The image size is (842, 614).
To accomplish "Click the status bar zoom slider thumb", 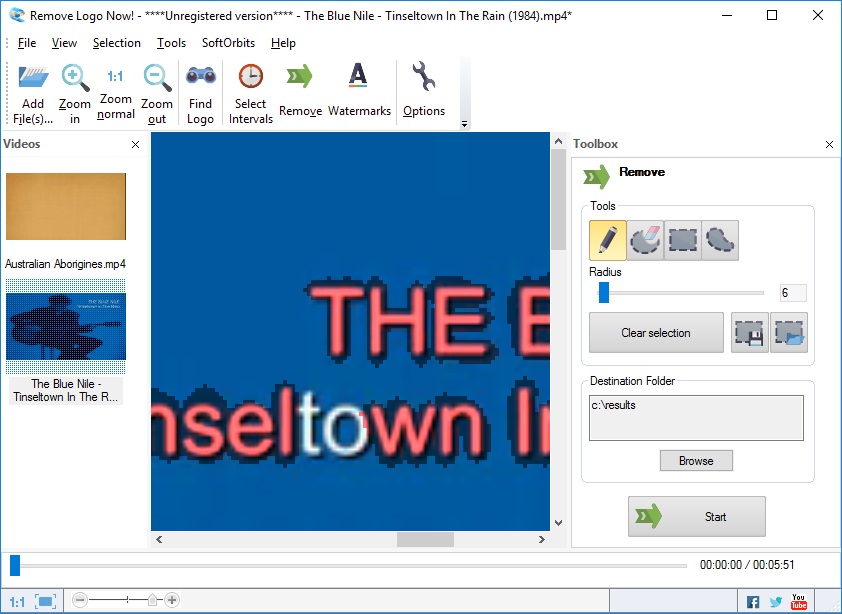I will 153,599.
